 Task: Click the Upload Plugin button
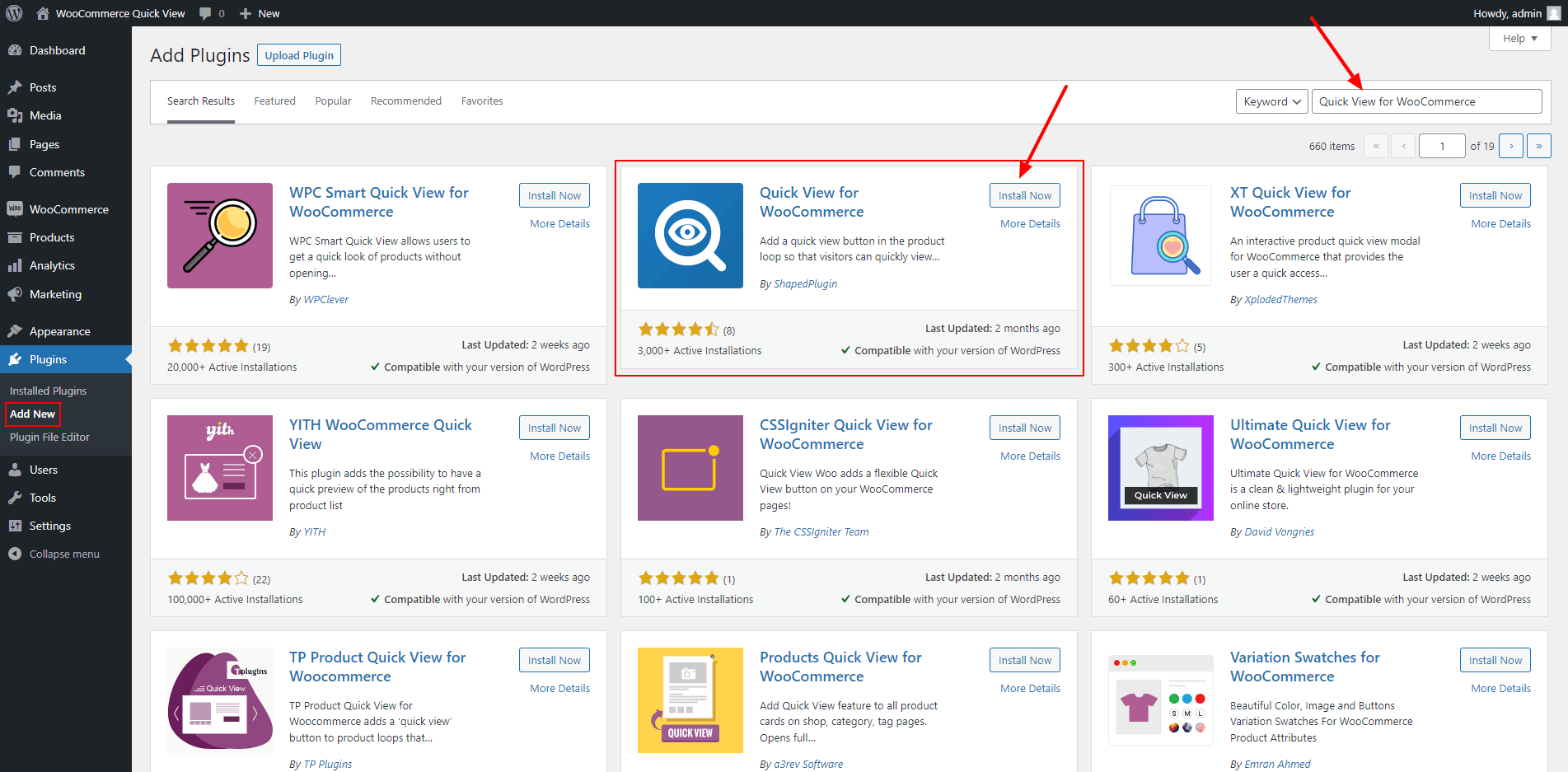[299, 55]
